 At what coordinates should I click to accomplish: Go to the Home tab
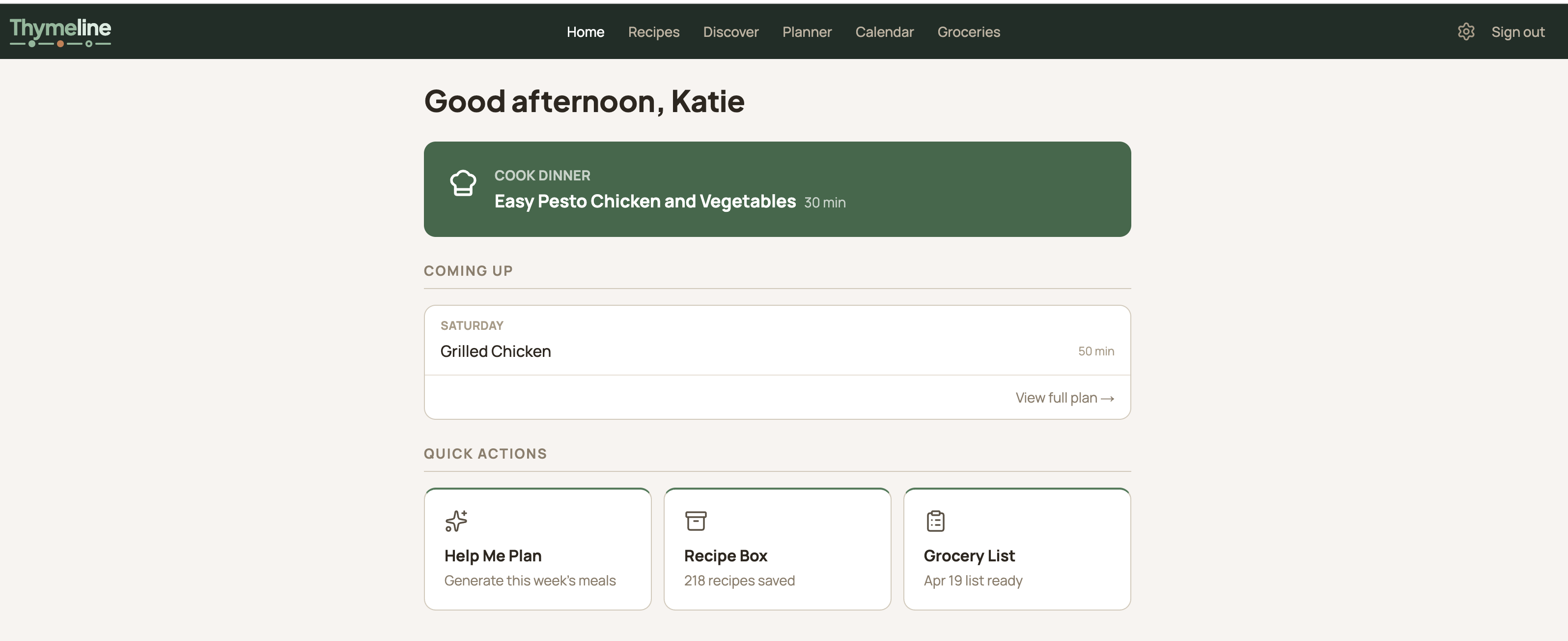585,31
